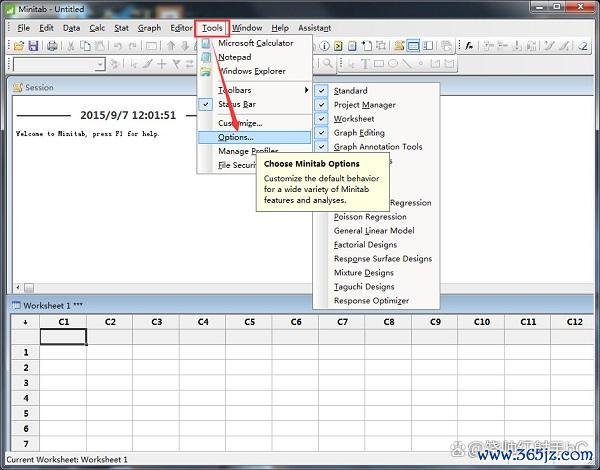Click the C12 column header
The width and height of the screenshot is (600, 470).
click(574, 322)
